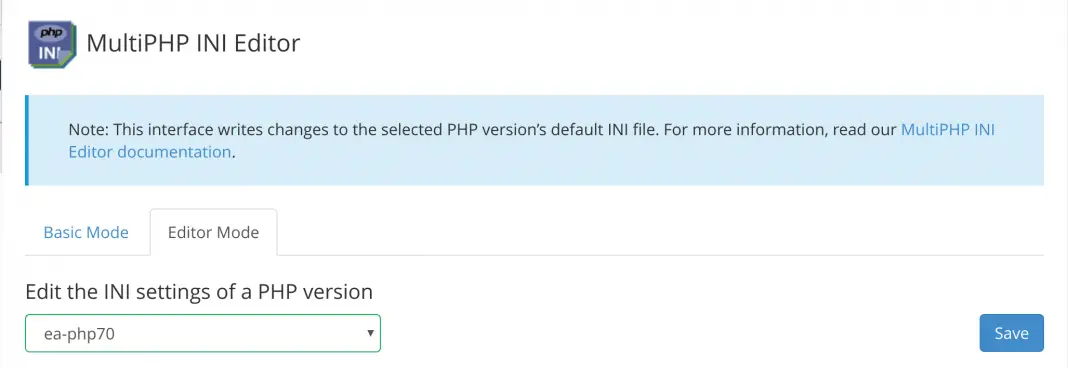This screenshot has width=1068, height=368.
Task: Click 'default INI file' text in the note
Action: coord(603,129)
